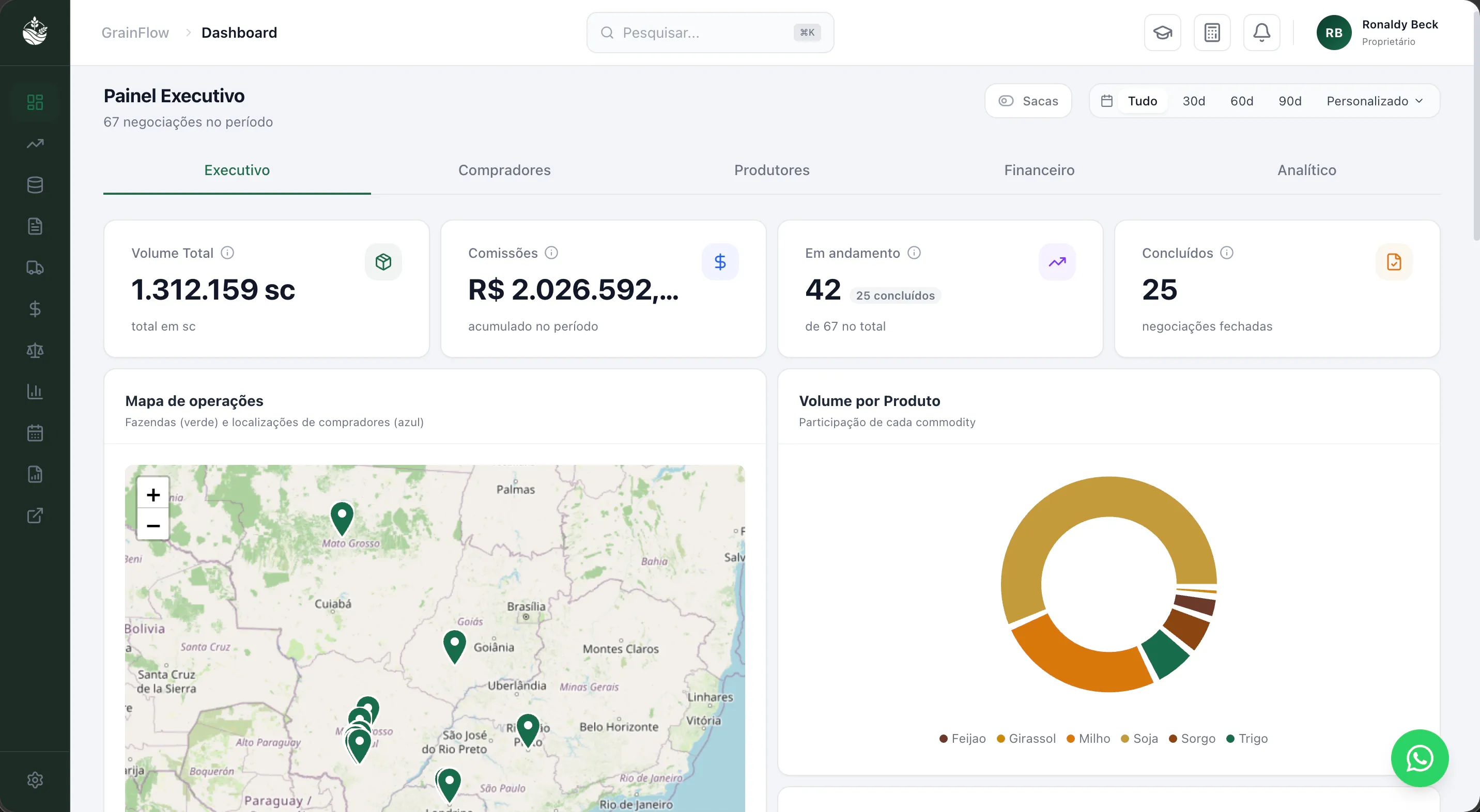1480x812 pixels.
Task: Open the external link icon in sidebar
Action: coord(35,516)
